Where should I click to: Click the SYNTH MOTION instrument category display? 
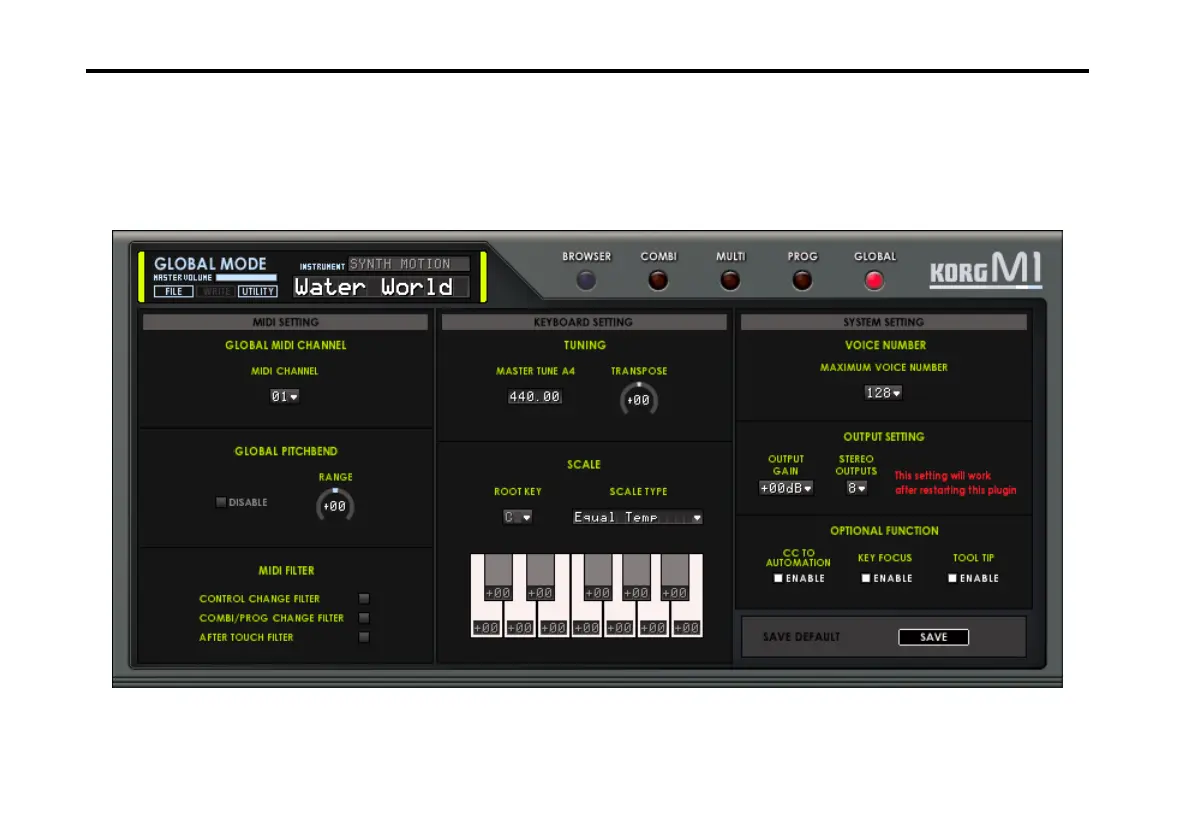409,264
